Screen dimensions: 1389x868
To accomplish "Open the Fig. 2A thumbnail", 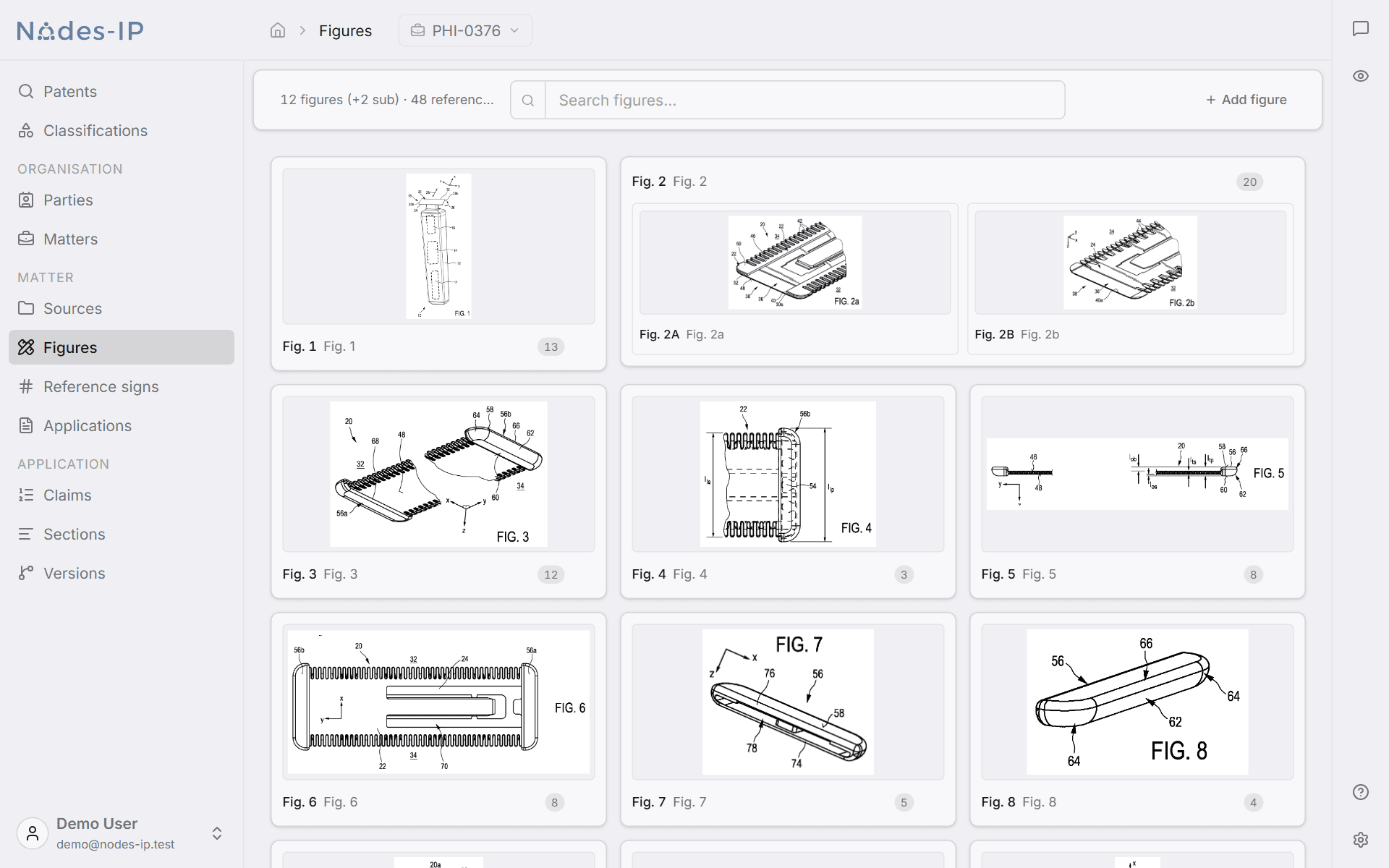I will (795, 263).
